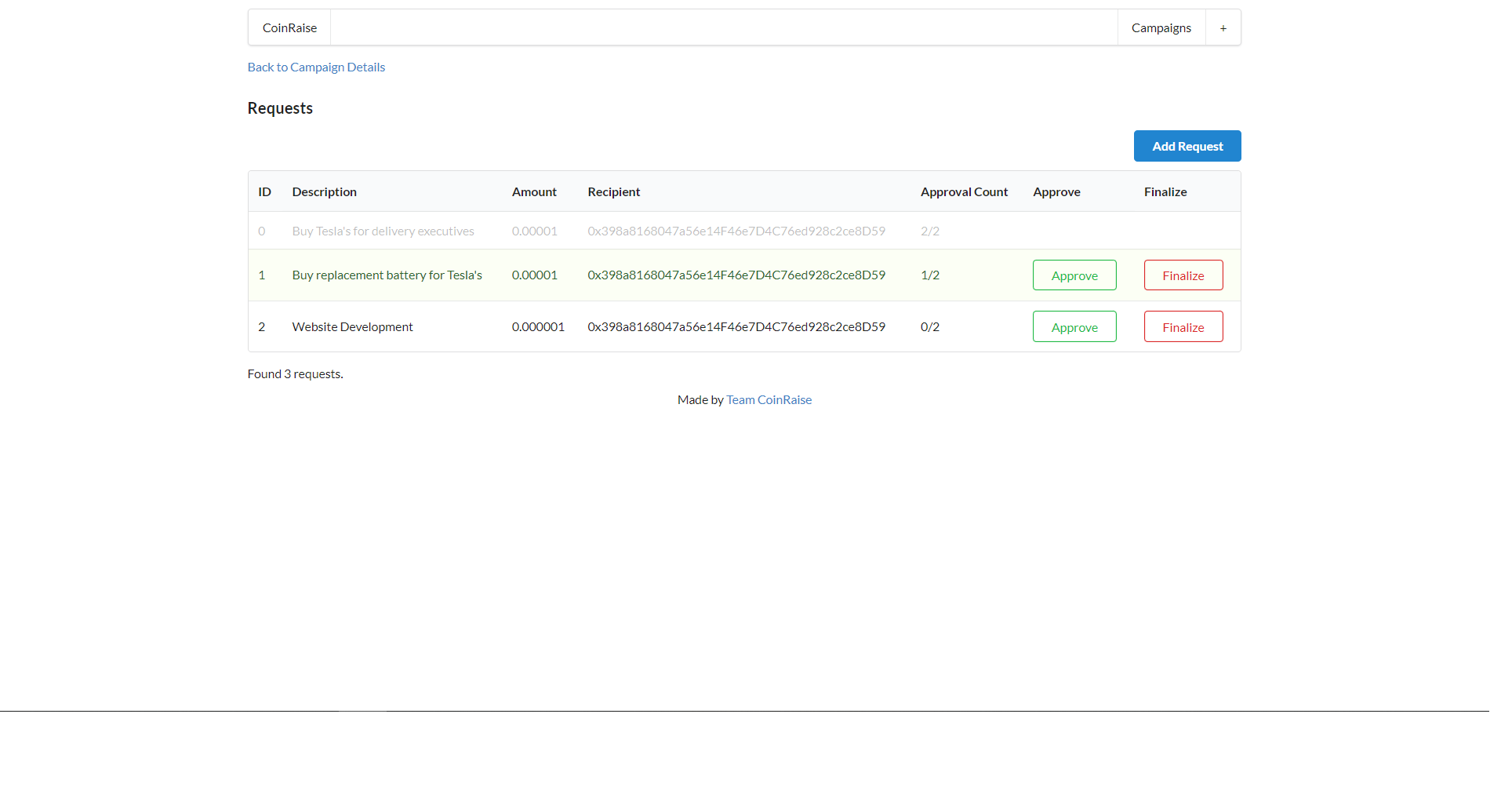
Task: Click the Requests heading
Action: tap(280, 108)
